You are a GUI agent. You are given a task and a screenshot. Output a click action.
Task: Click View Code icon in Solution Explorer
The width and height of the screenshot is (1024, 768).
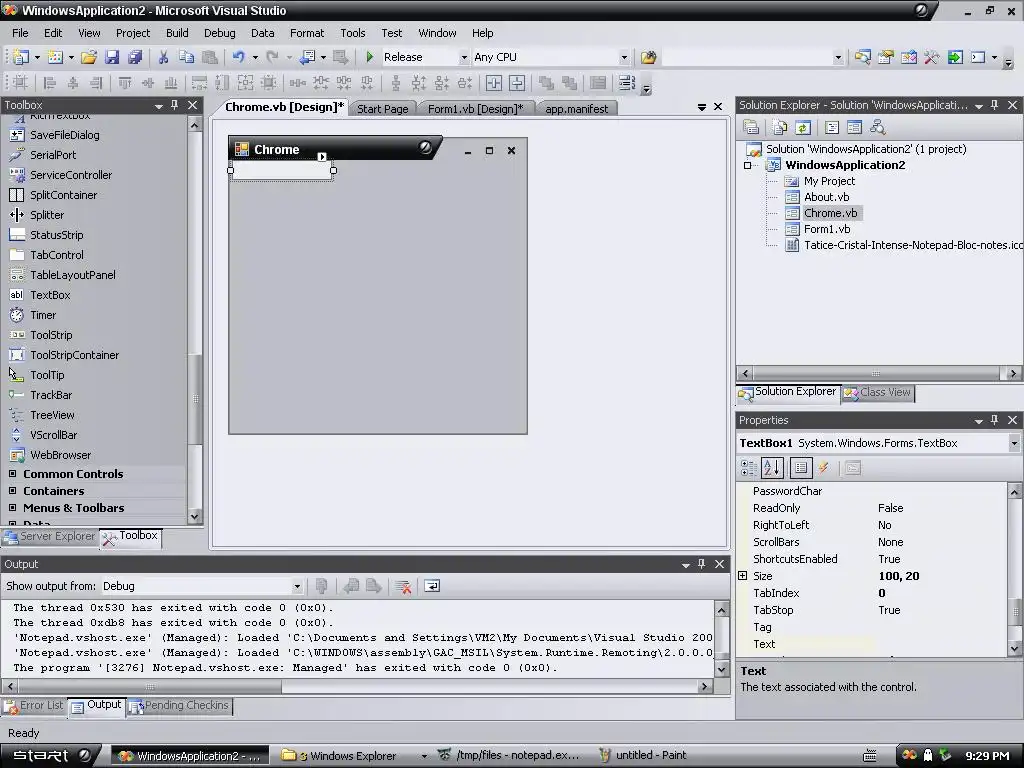(831, 127)
